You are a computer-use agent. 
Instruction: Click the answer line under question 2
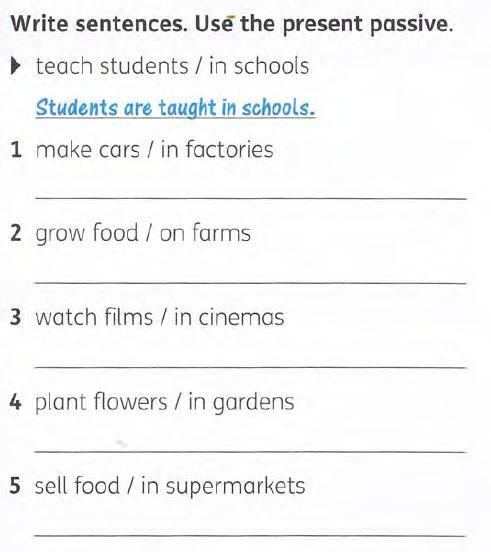coord(251,282)
